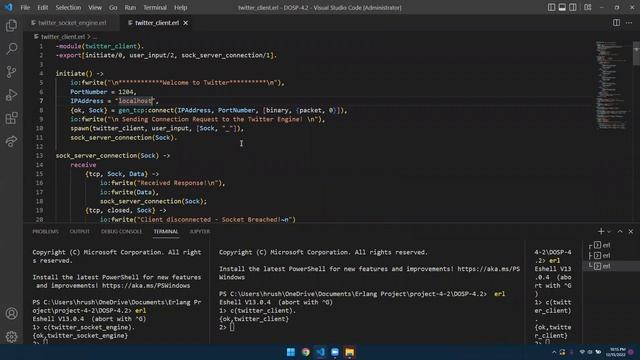The image size is (640, 360).
Task: Open editor More Actions ellipsis
Action: (629, 23)
